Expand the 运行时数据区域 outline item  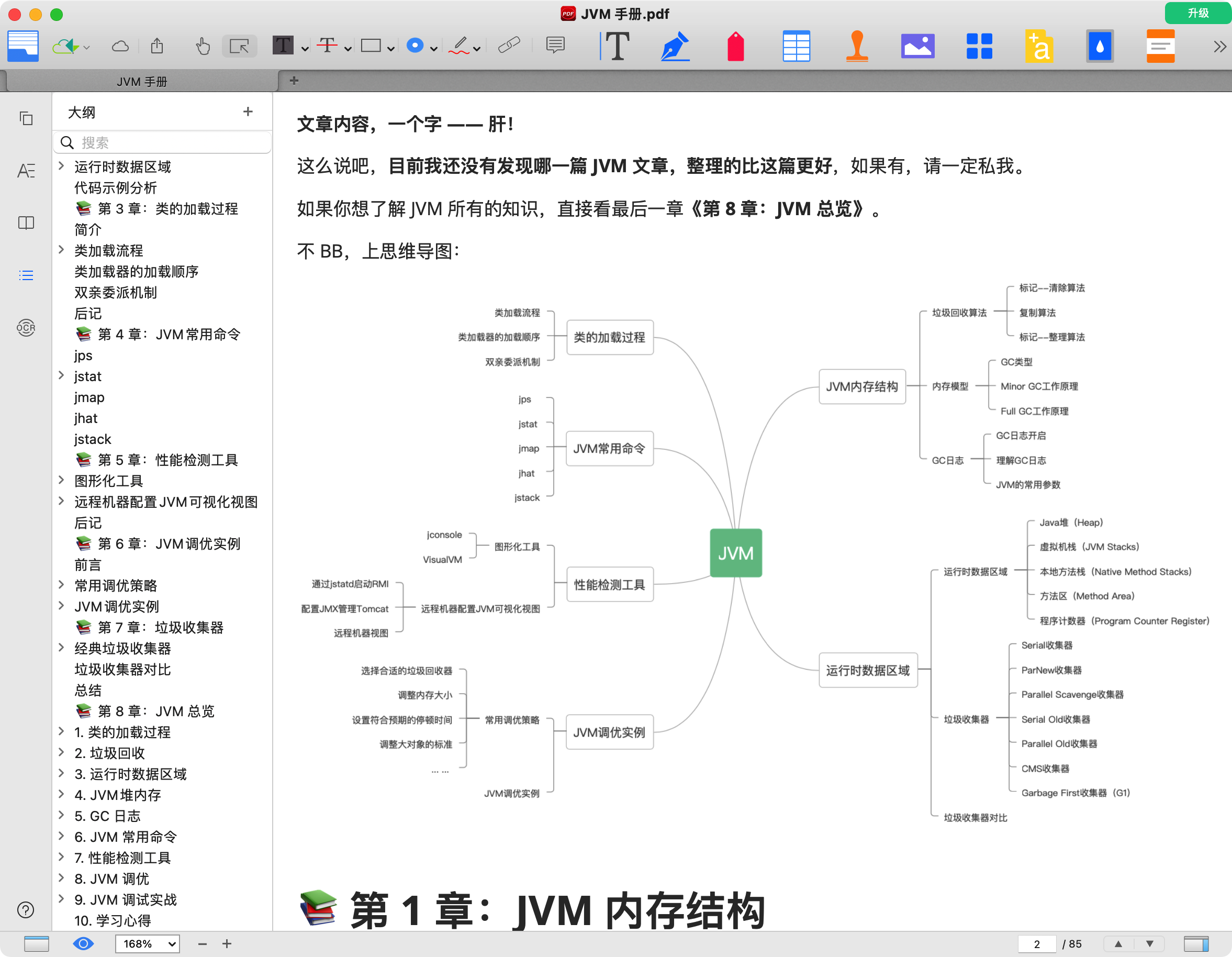61,166
